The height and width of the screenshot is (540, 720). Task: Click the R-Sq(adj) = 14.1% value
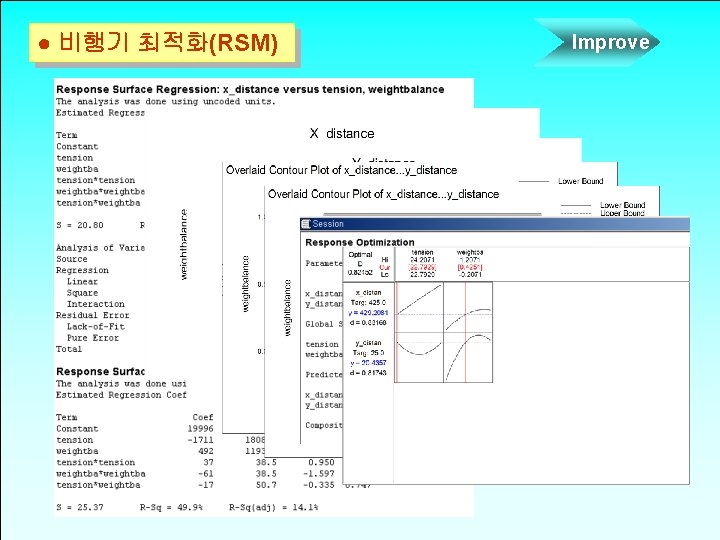pyautogui.click(x=274, y=507)
